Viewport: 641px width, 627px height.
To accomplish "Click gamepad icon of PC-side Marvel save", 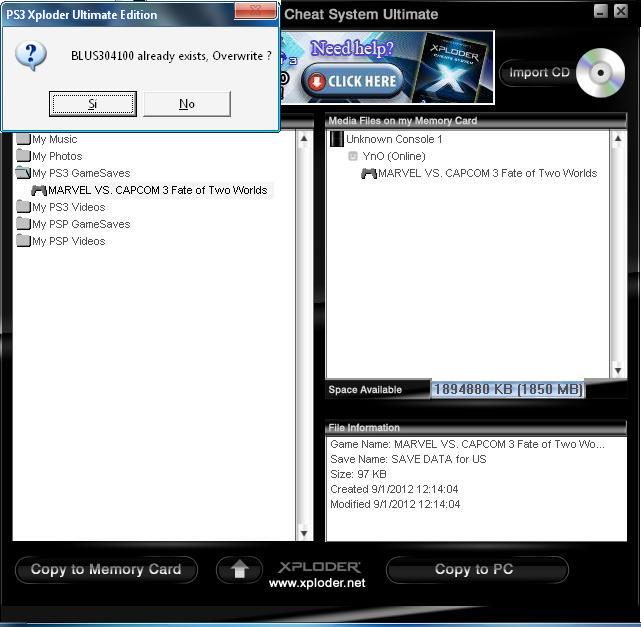I will (39, 190).
